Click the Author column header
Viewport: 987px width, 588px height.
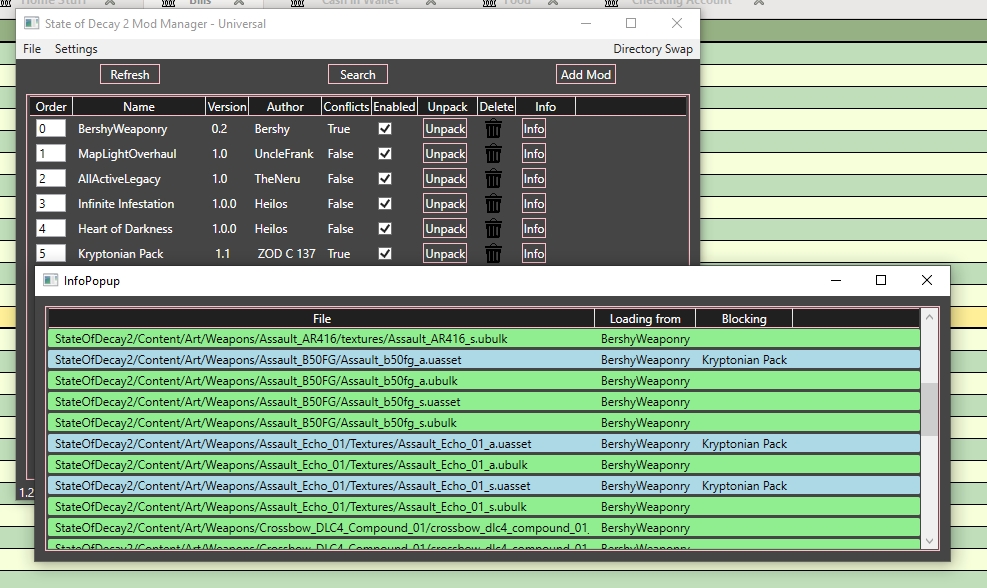pos(285,106)
